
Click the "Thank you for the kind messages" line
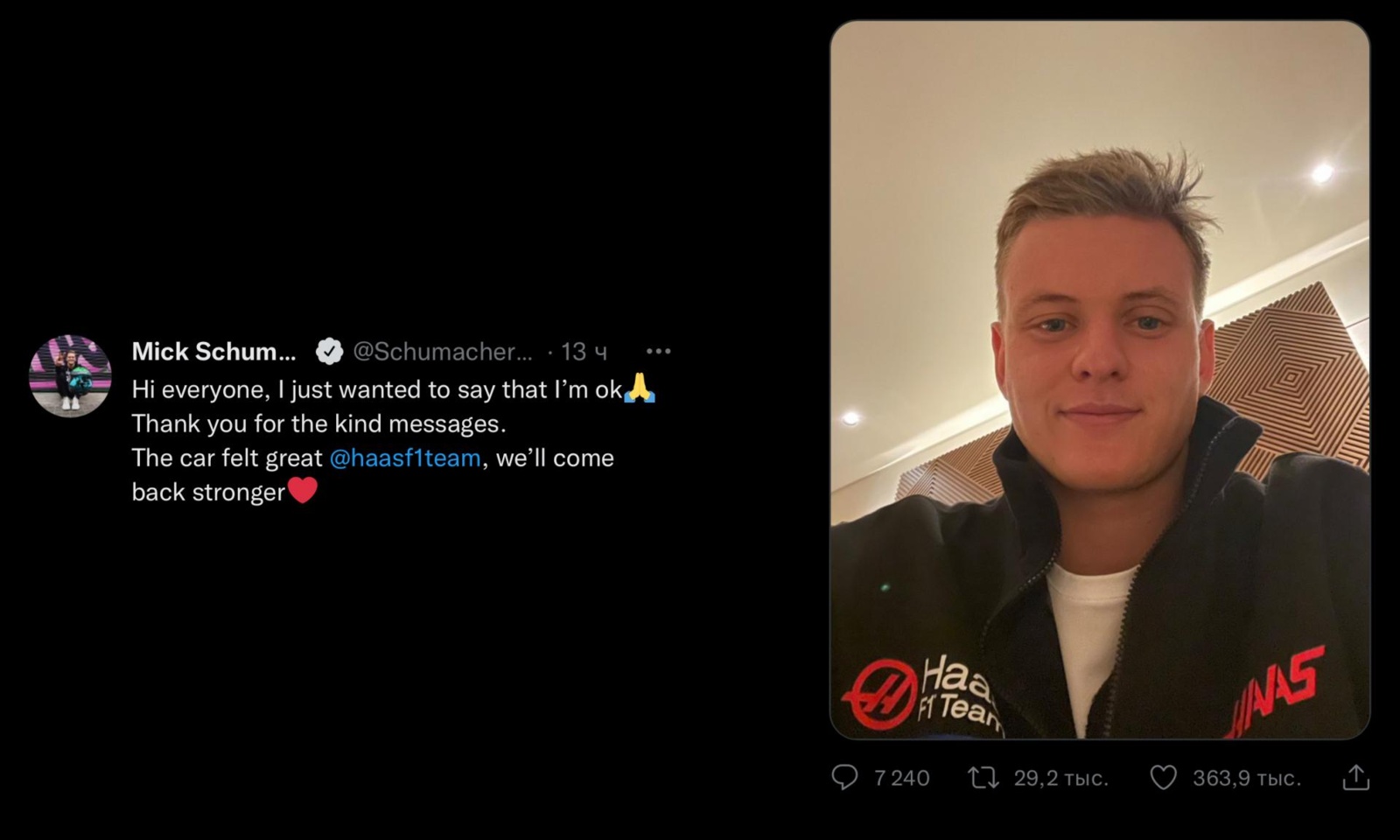pos(318,423)
